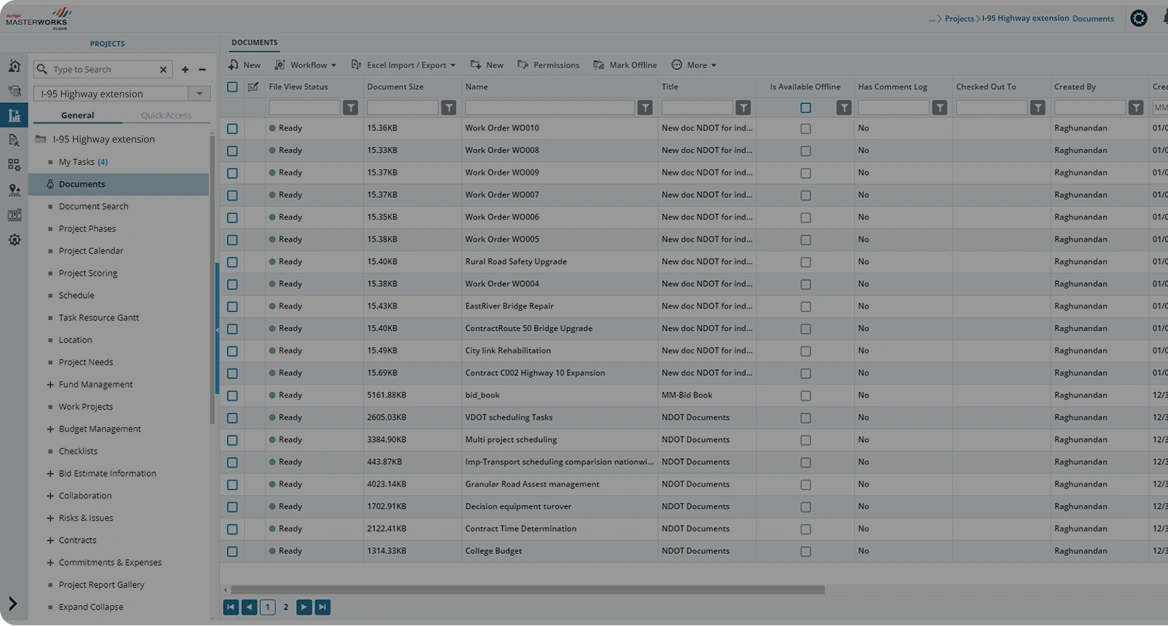This screenshot has height=626, width=1168.
Task: Go to next page of documents
Action: (x=304, y=607)
